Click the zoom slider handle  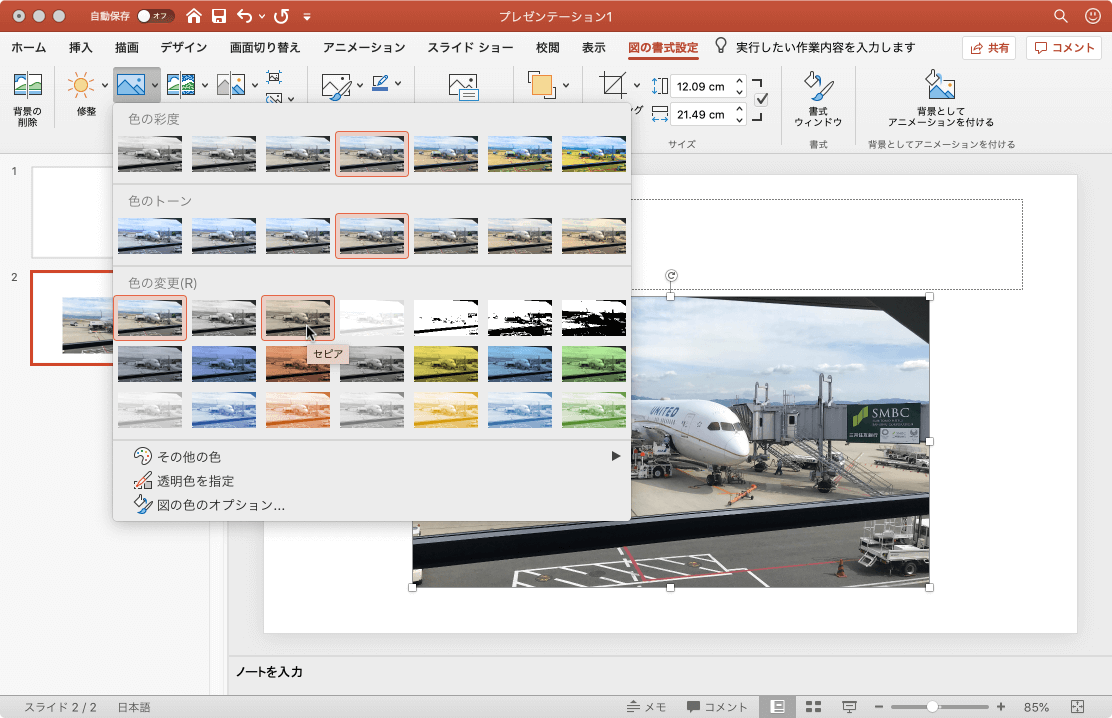pyautogui.click(x=932, y=707)
